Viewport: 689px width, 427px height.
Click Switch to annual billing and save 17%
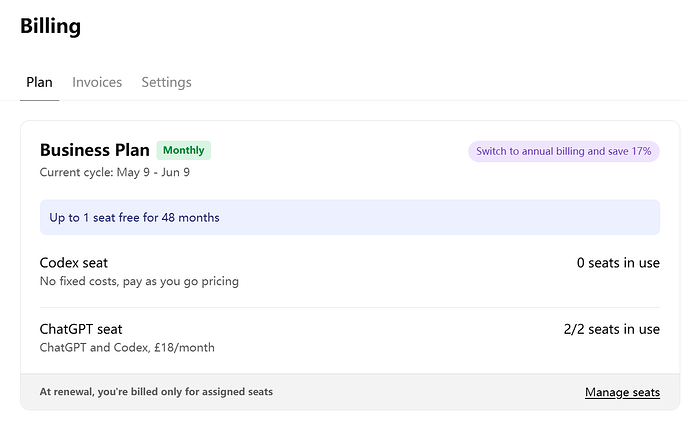click(564, 151)
